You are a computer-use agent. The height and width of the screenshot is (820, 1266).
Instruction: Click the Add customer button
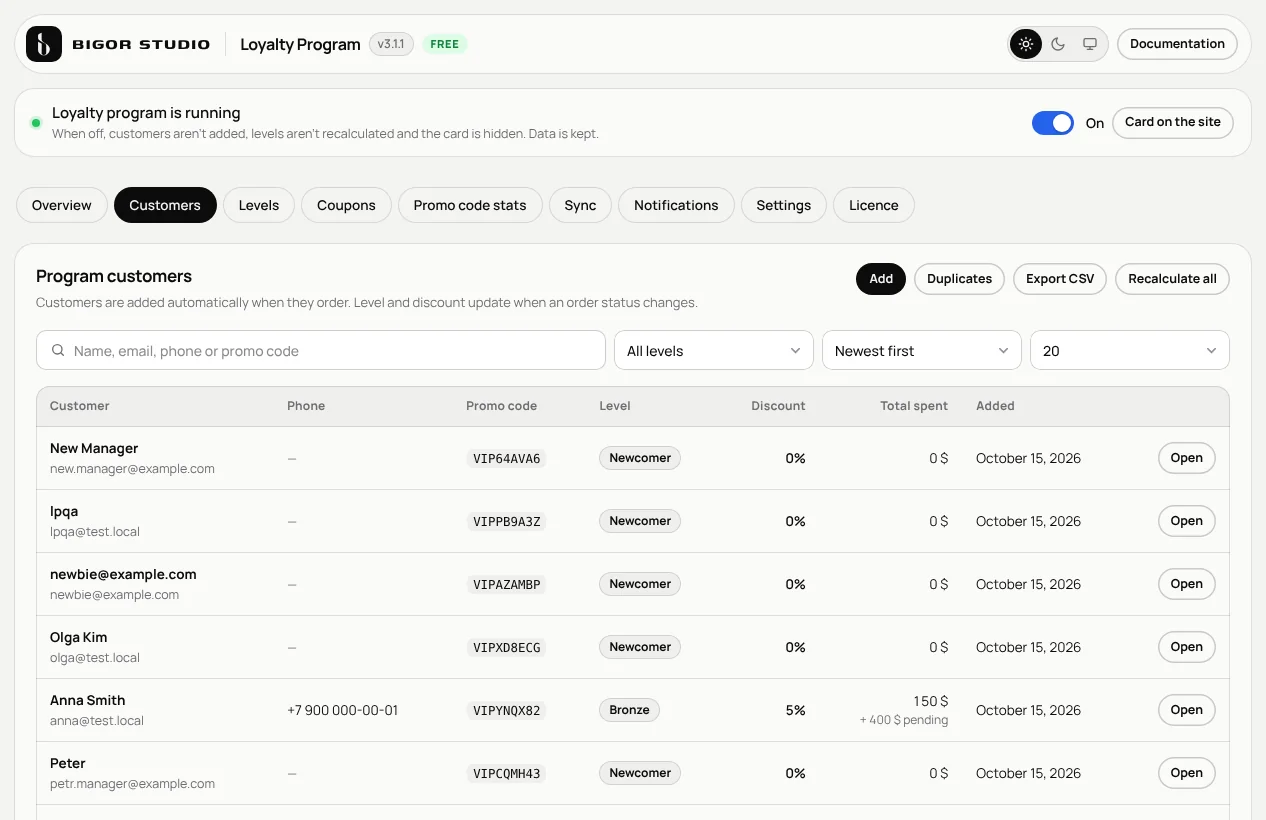[x=881, y=279]
